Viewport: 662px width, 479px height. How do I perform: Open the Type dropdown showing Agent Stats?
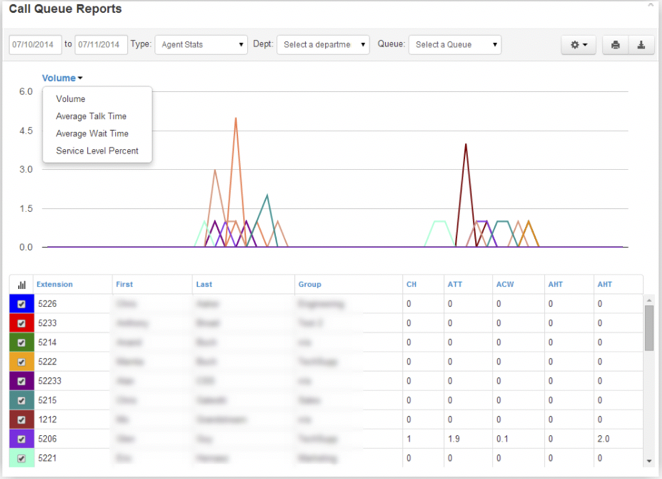[x=201, y=45]
